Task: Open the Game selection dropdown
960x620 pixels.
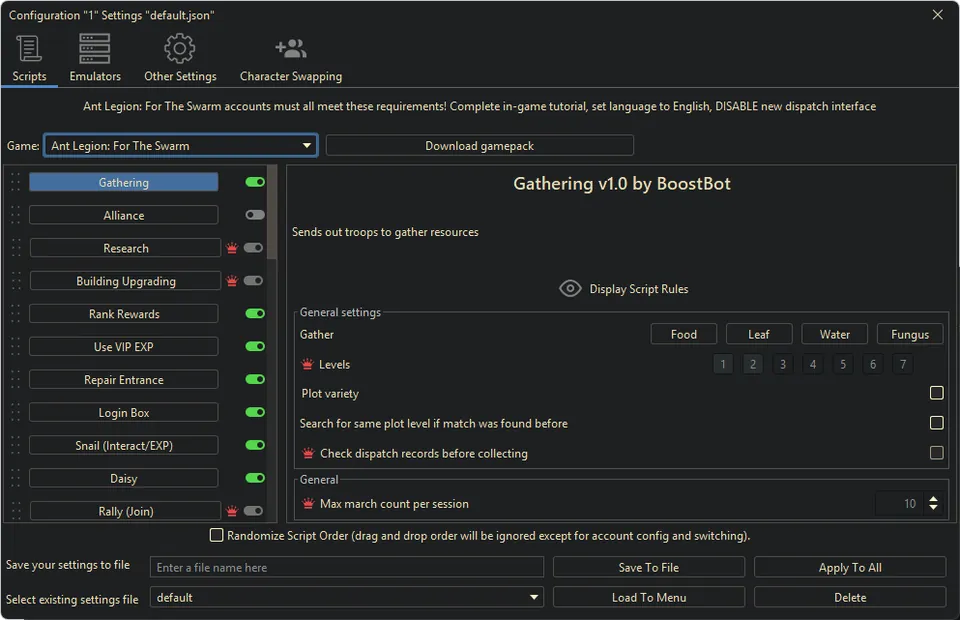Action: (181, 146)
